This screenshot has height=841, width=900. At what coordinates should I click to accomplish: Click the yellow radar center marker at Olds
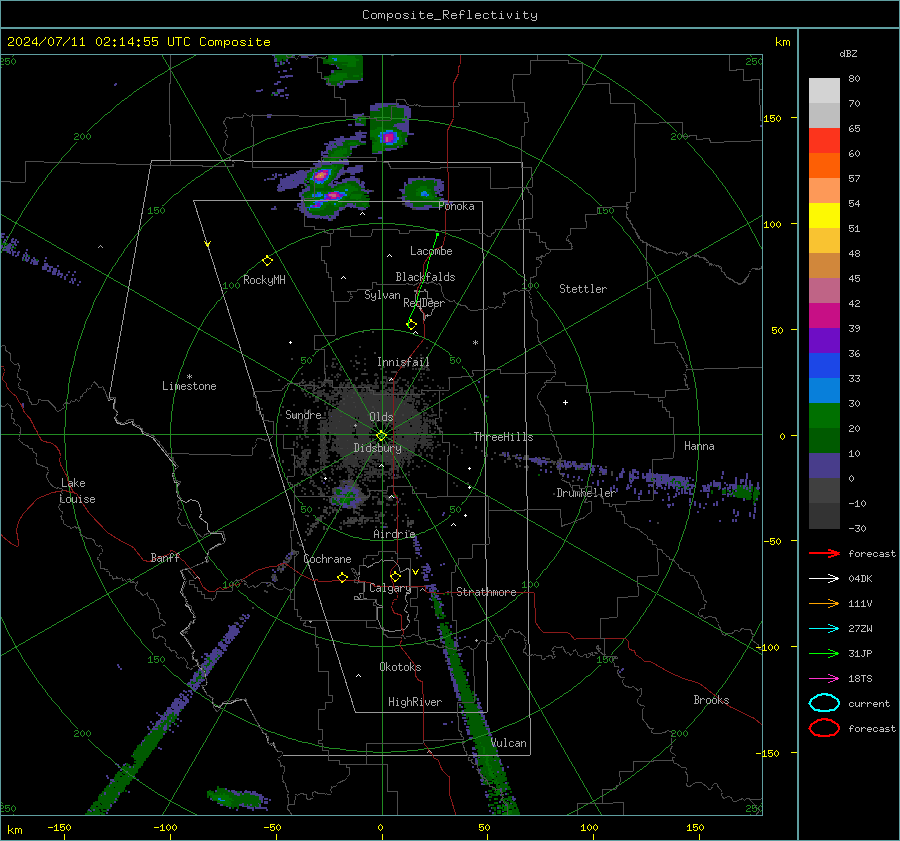point(381,436)
